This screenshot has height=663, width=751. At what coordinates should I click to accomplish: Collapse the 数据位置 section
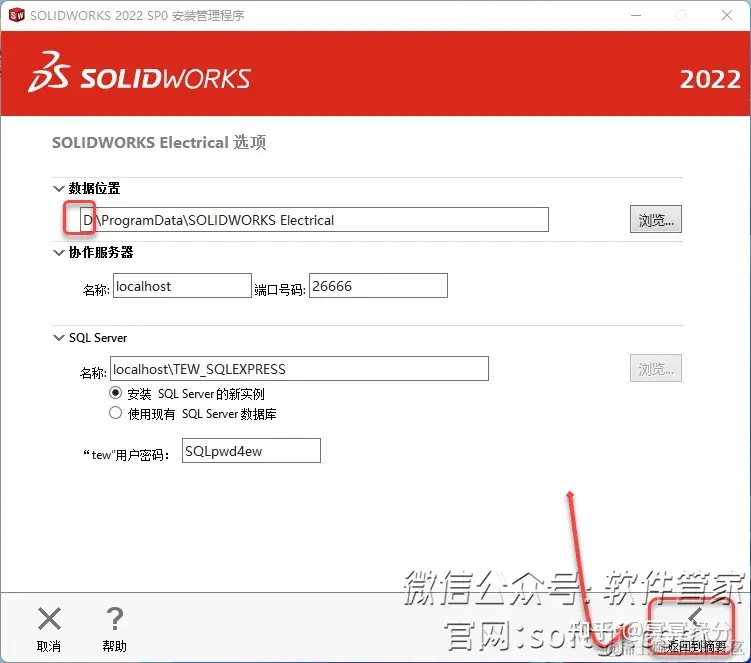tap(58, 188)
